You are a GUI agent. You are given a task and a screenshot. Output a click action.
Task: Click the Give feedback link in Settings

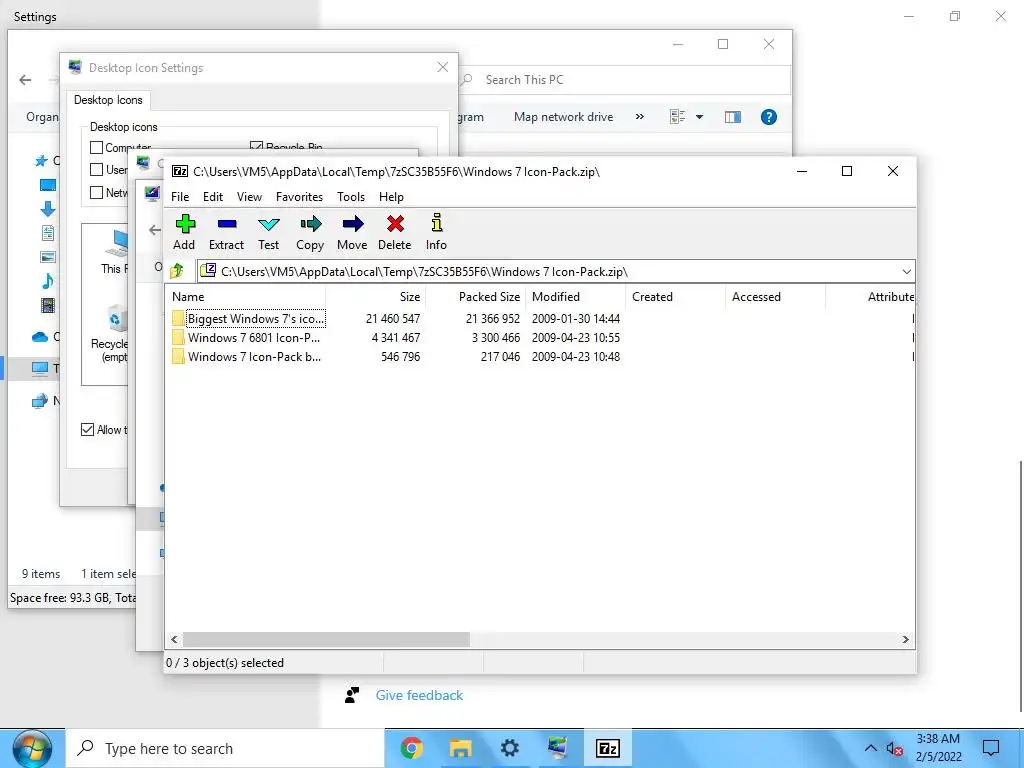point(419,695)
